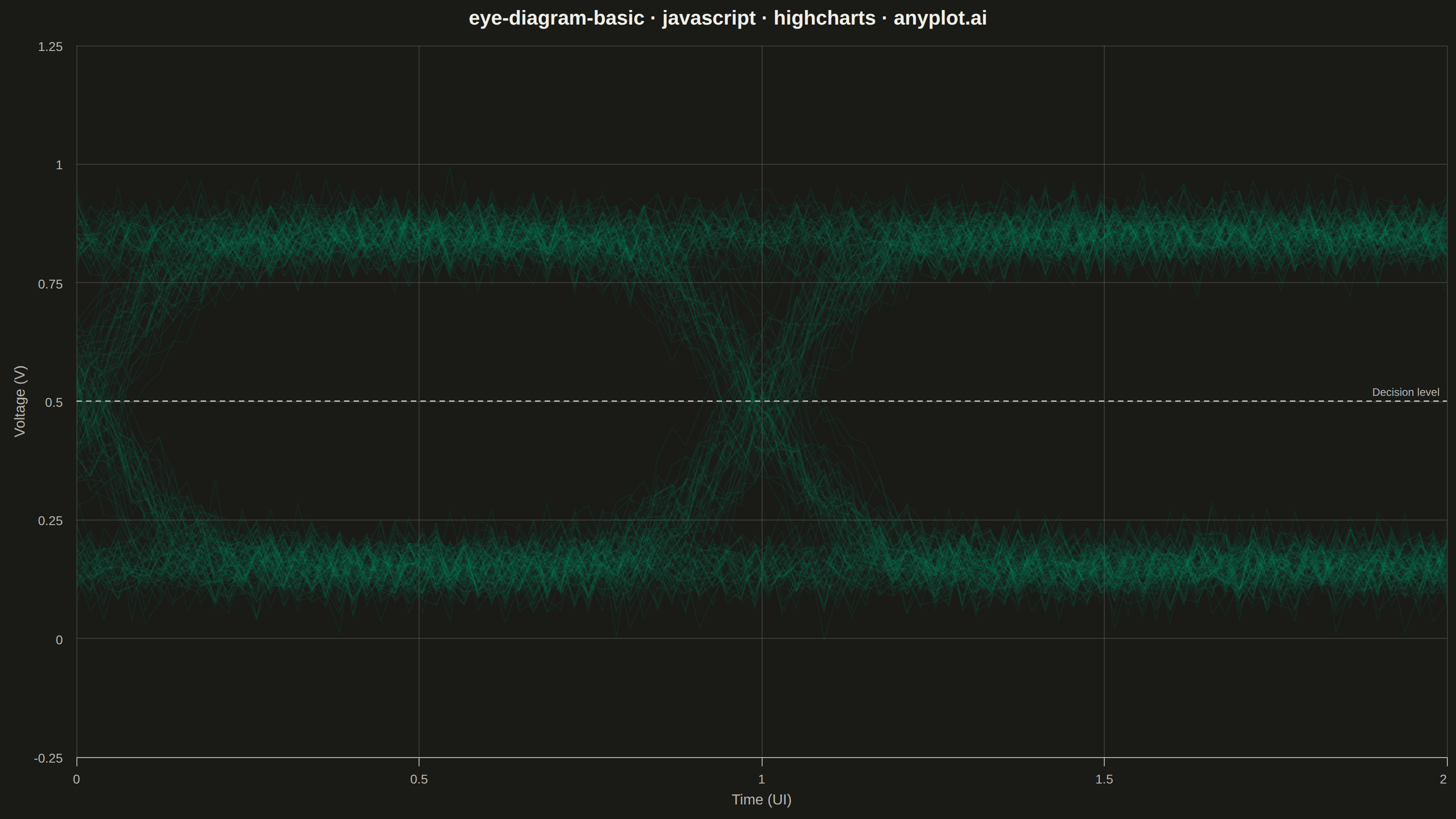Click the 2 time axis label
This screenshot has height=819, width=1456.
[1443, 779]
